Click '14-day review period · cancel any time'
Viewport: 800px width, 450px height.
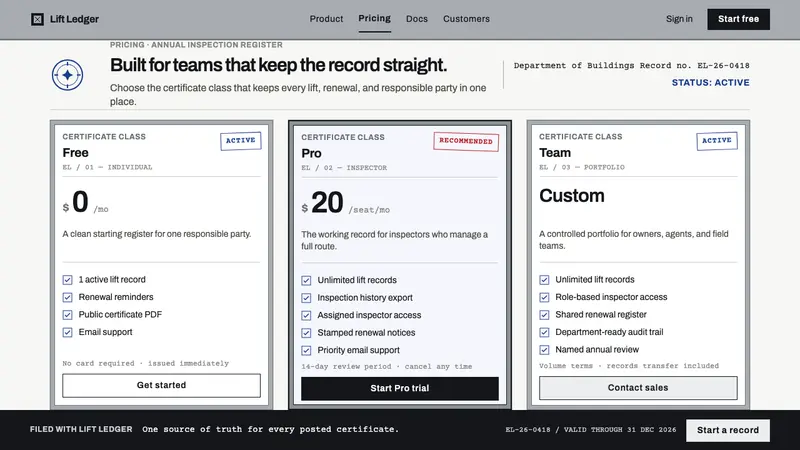click(387, 367)
